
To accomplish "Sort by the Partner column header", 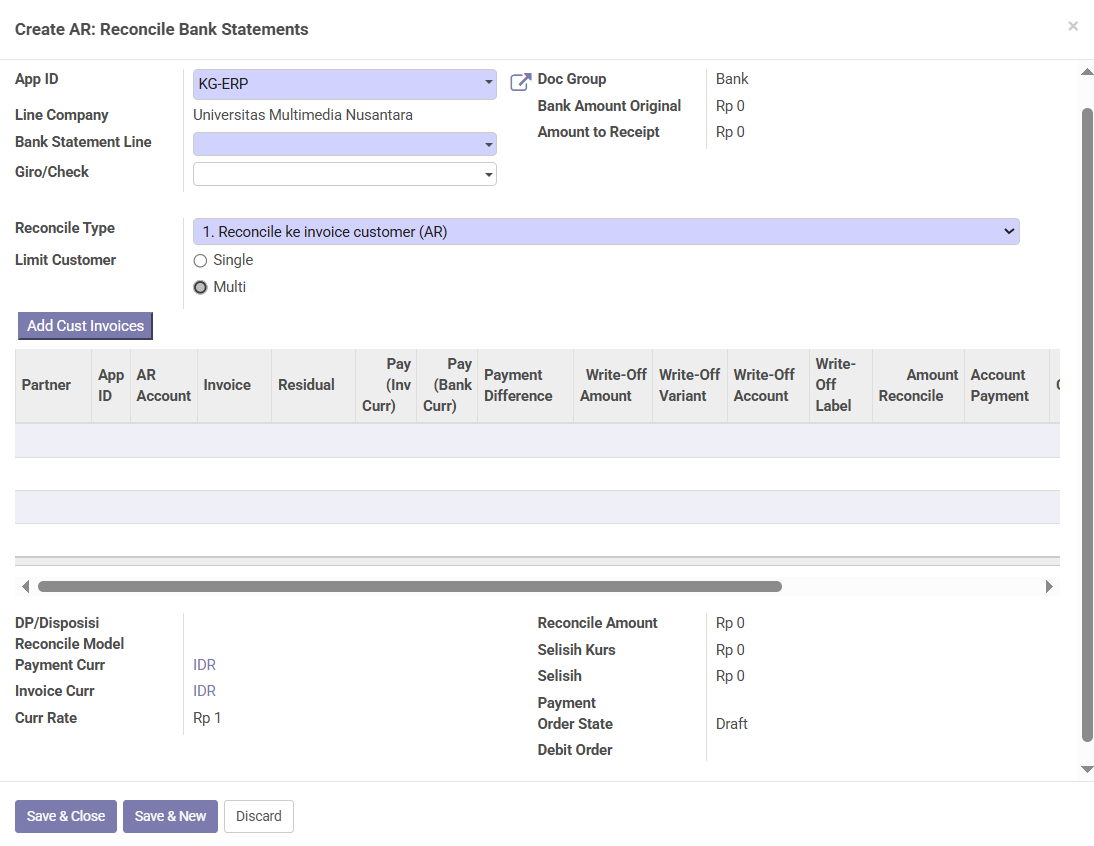I will (x=46, y=385).
